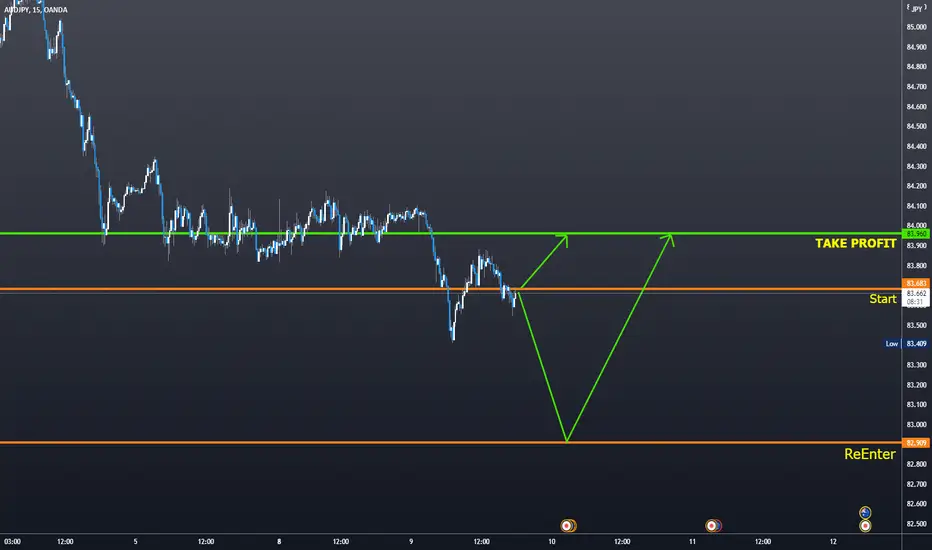Image resolution: width=932 pixels, height=550 pixels.
Task: Open the Japan economic event icon near day 10
Action: [x=567, y=526]
